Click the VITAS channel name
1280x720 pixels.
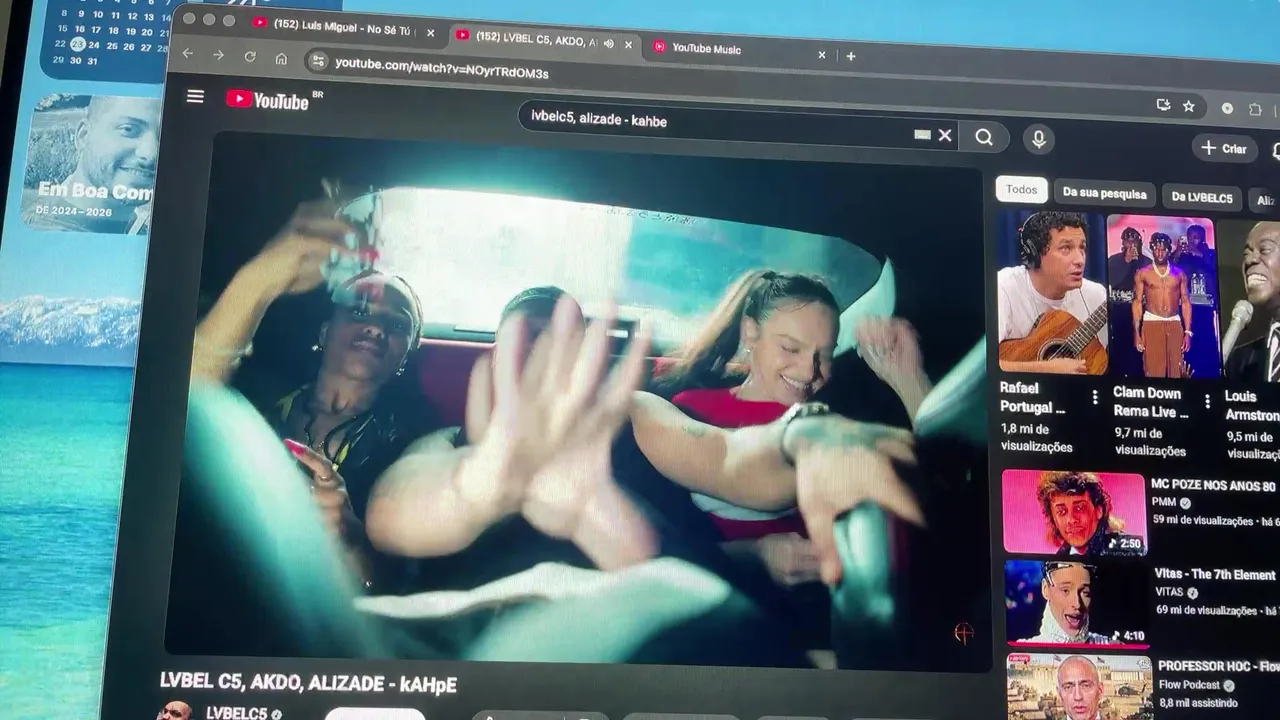tap(1169, 592)
